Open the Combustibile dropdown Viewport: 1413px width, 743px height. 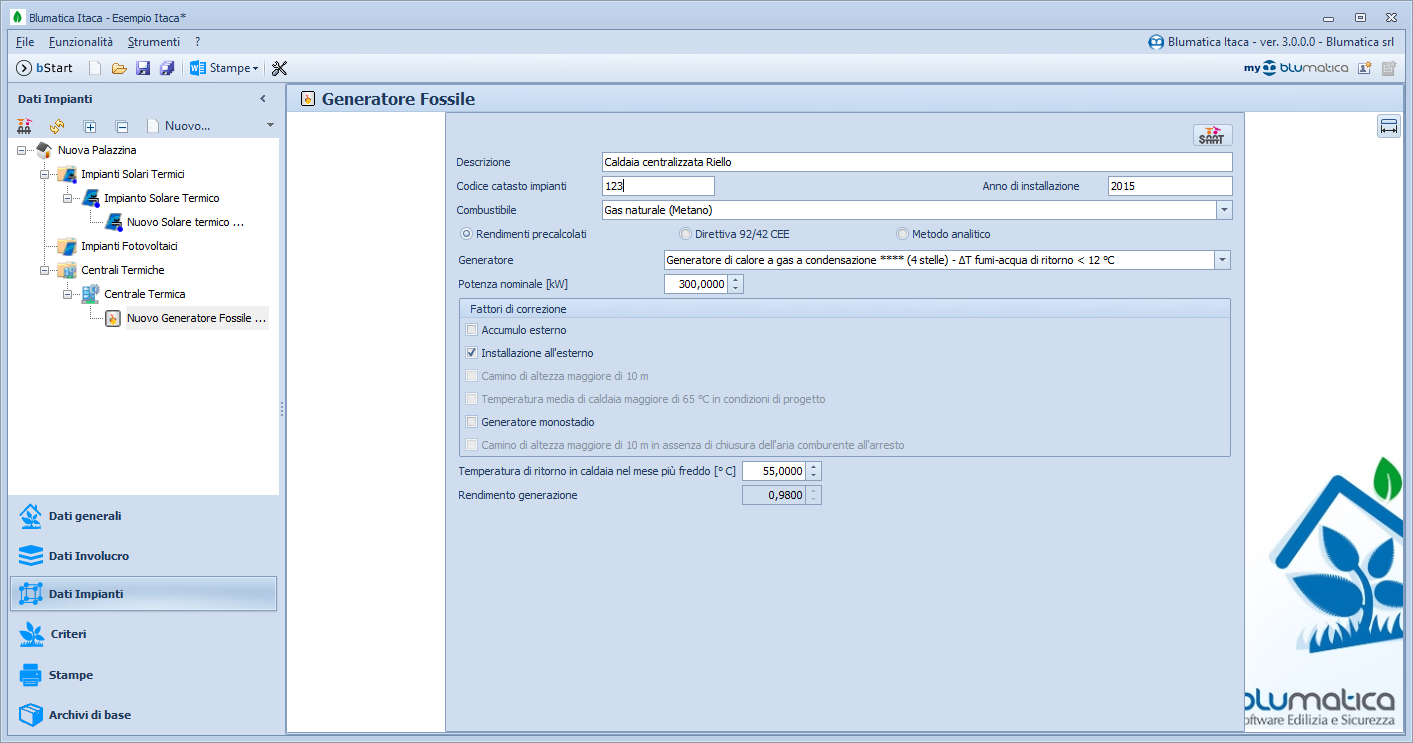[x=1224, y=210]
